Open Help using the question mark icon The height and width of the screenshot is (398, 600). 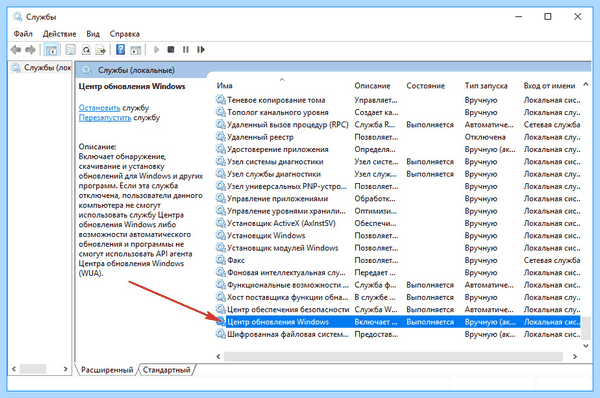tap(121, 50)
